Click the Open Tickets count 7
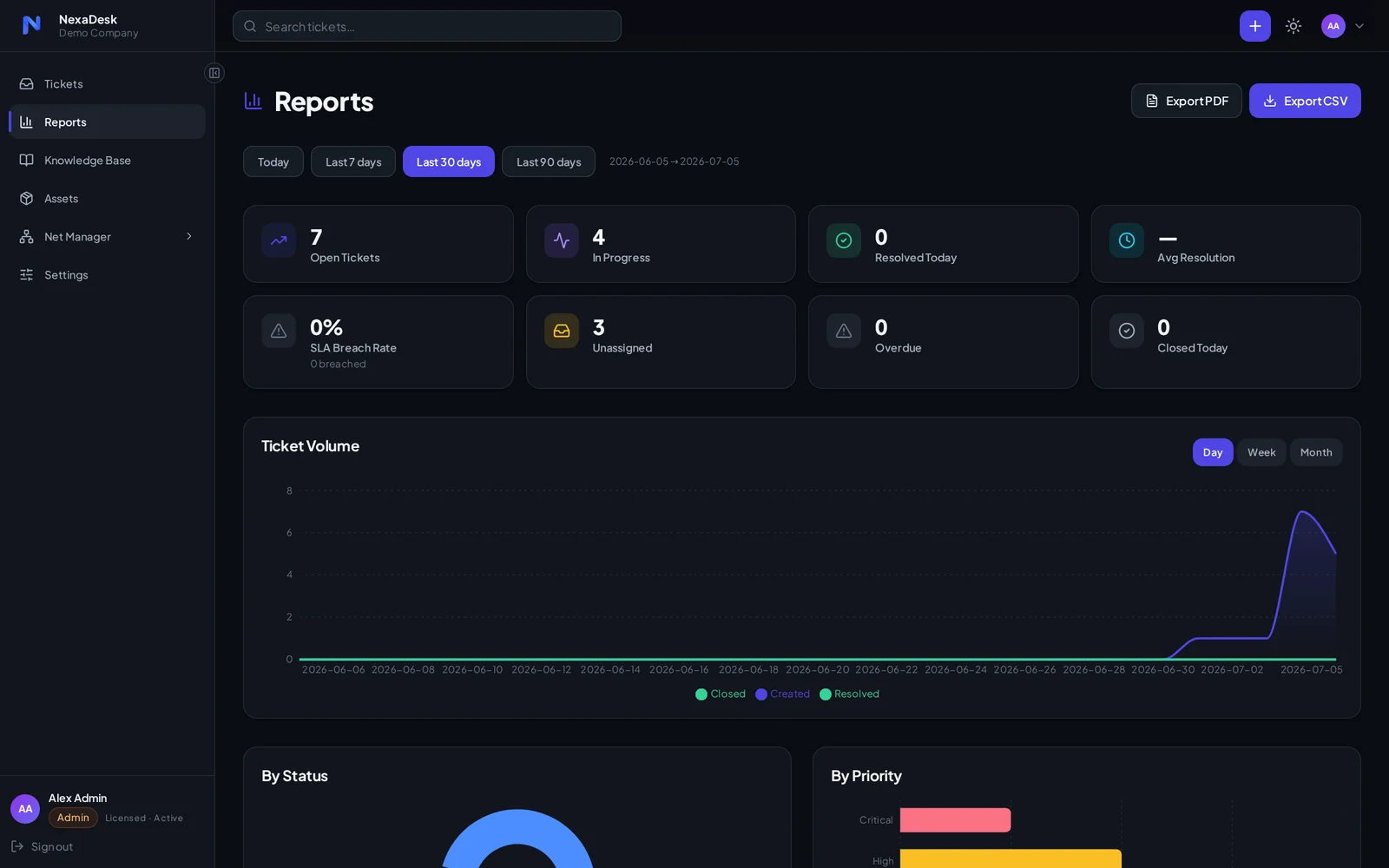Image resolution: width=1389 pixels, height=868 pixels. coord(316,237)
